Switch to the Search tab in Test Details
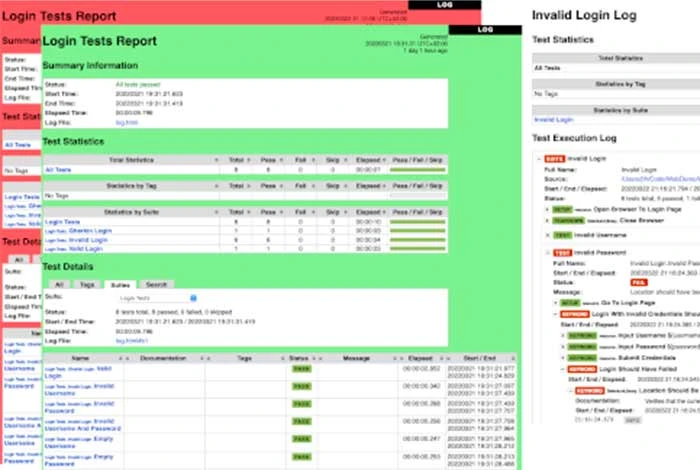Viewport: 700px width, 470px height. click(156, 284)
